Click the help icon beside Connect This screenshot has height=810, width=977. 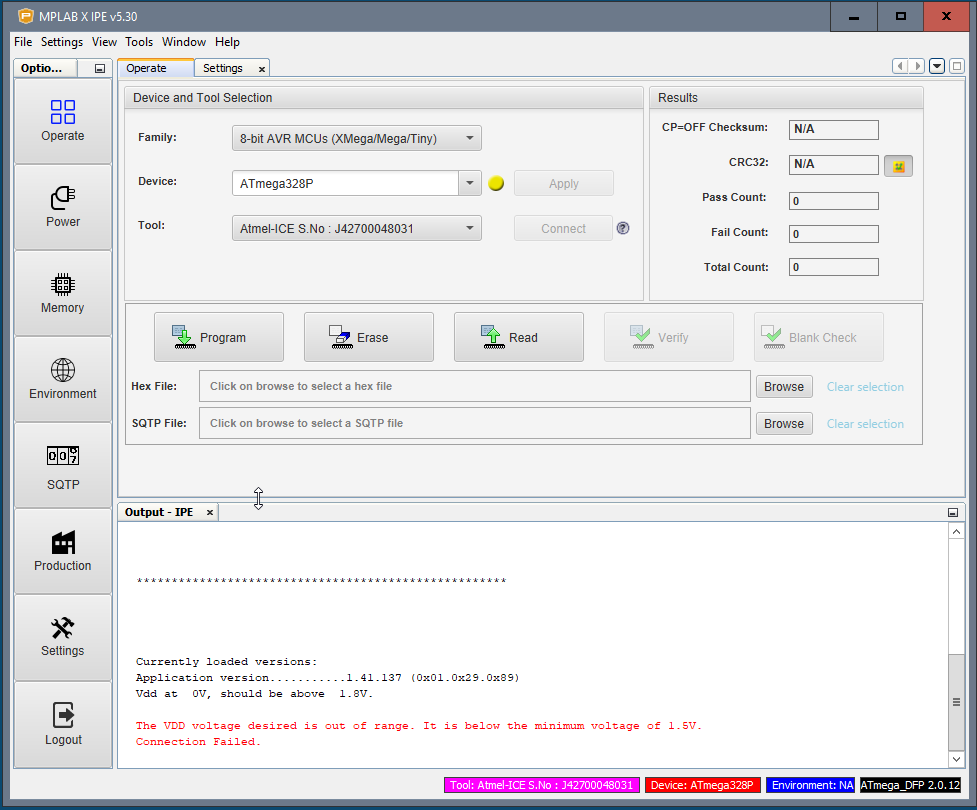(x=623, y=228)
